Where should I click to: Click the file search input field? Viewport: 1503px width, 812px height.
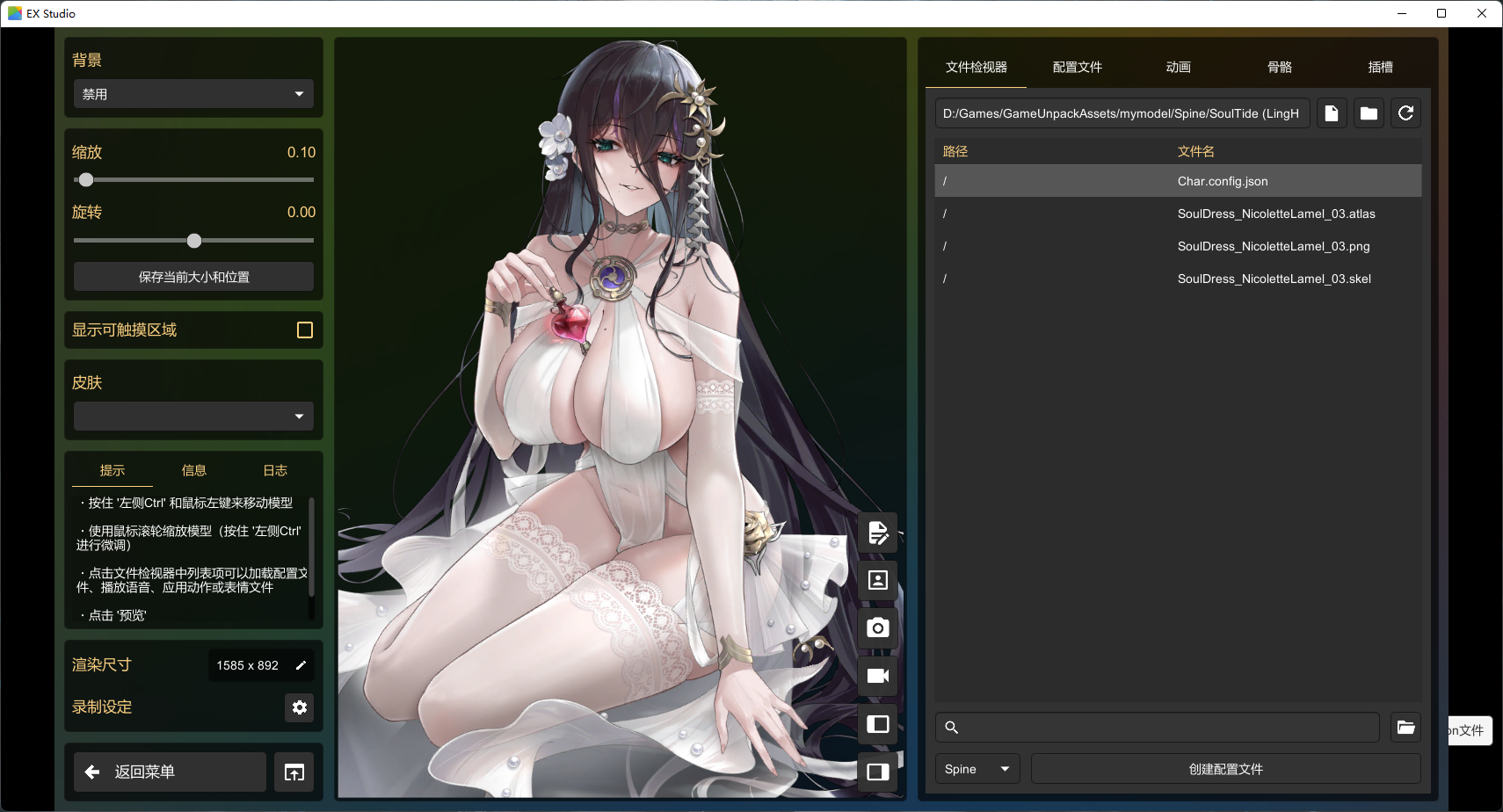click(1157, 728)
